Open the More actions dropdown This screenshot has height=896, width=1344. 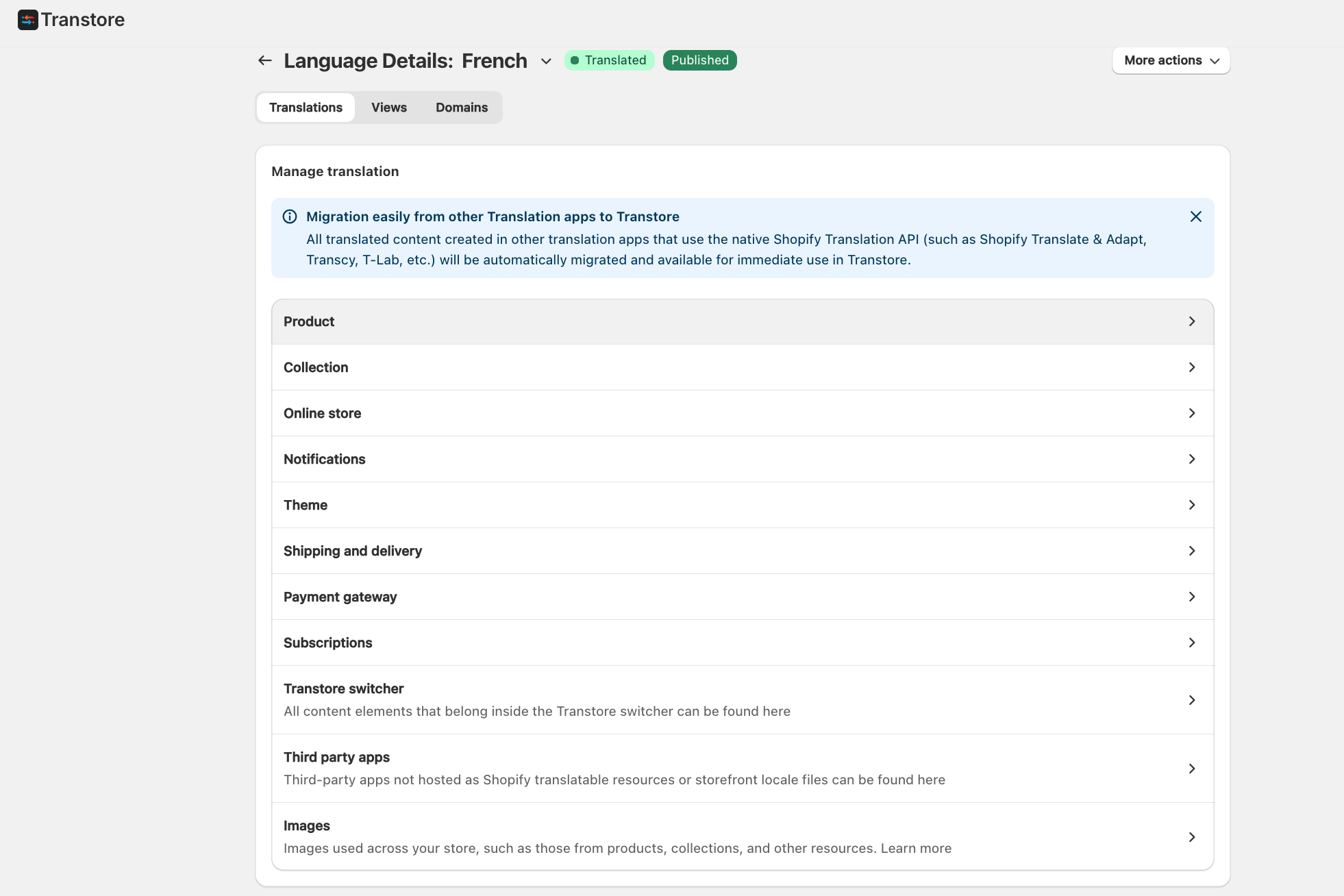pyautogui.click(x=1171, y=60)
